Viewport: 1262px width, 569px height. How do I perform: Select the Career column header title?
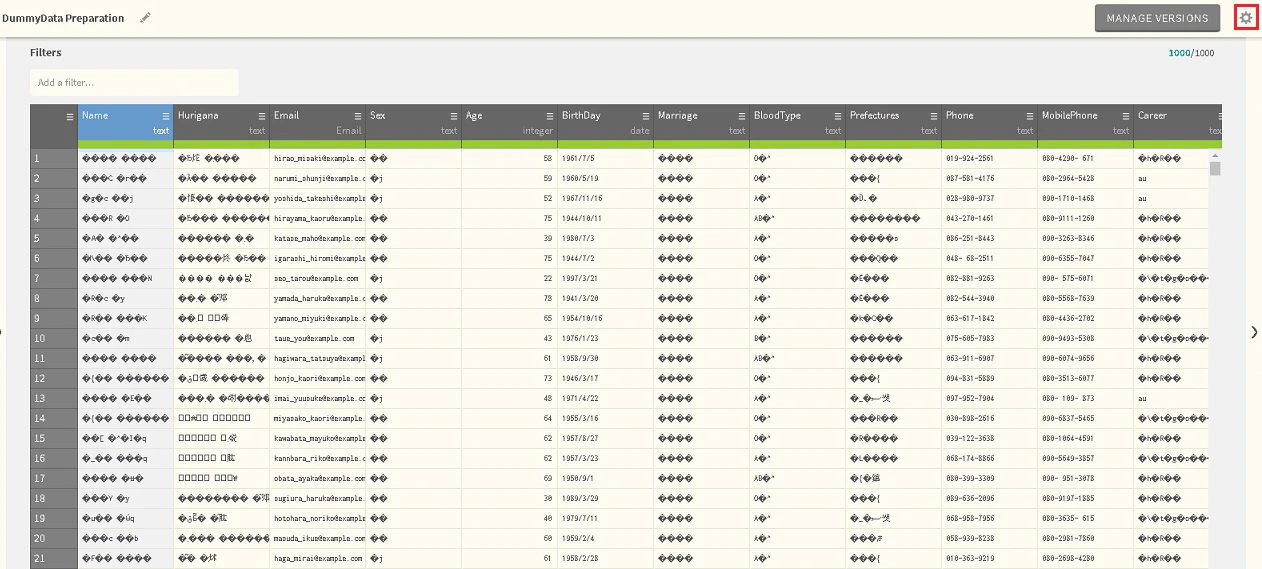1152,116
